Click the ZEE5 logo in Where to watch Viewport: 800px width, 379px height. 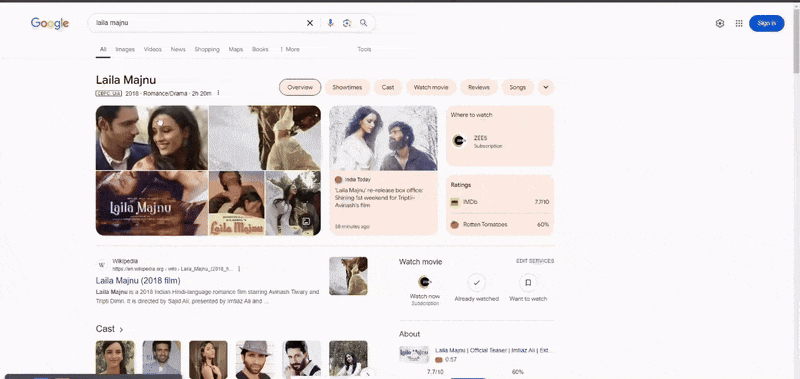(459, 141)
